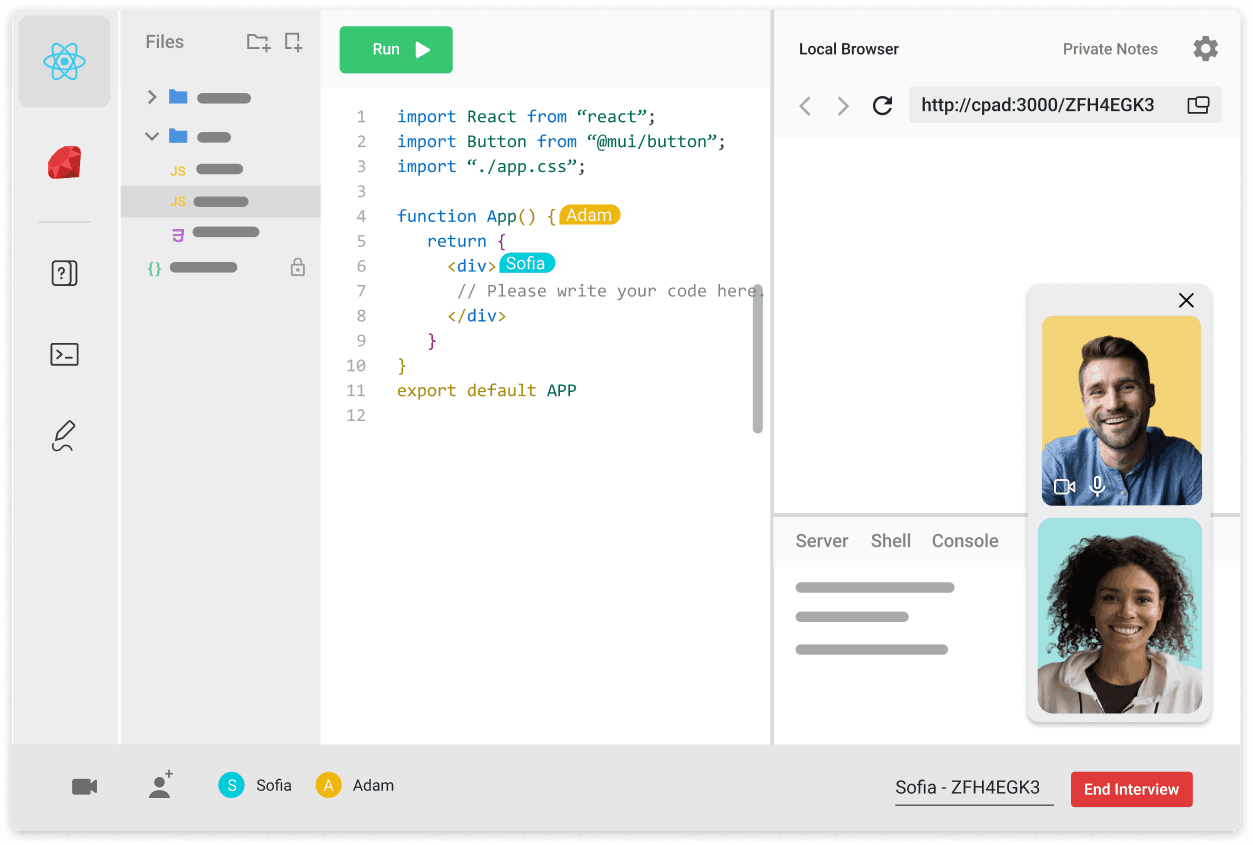1253x845 pixels.
Task: Collapse the expanded folder in file tree
Action: click(x=152, y=136)
